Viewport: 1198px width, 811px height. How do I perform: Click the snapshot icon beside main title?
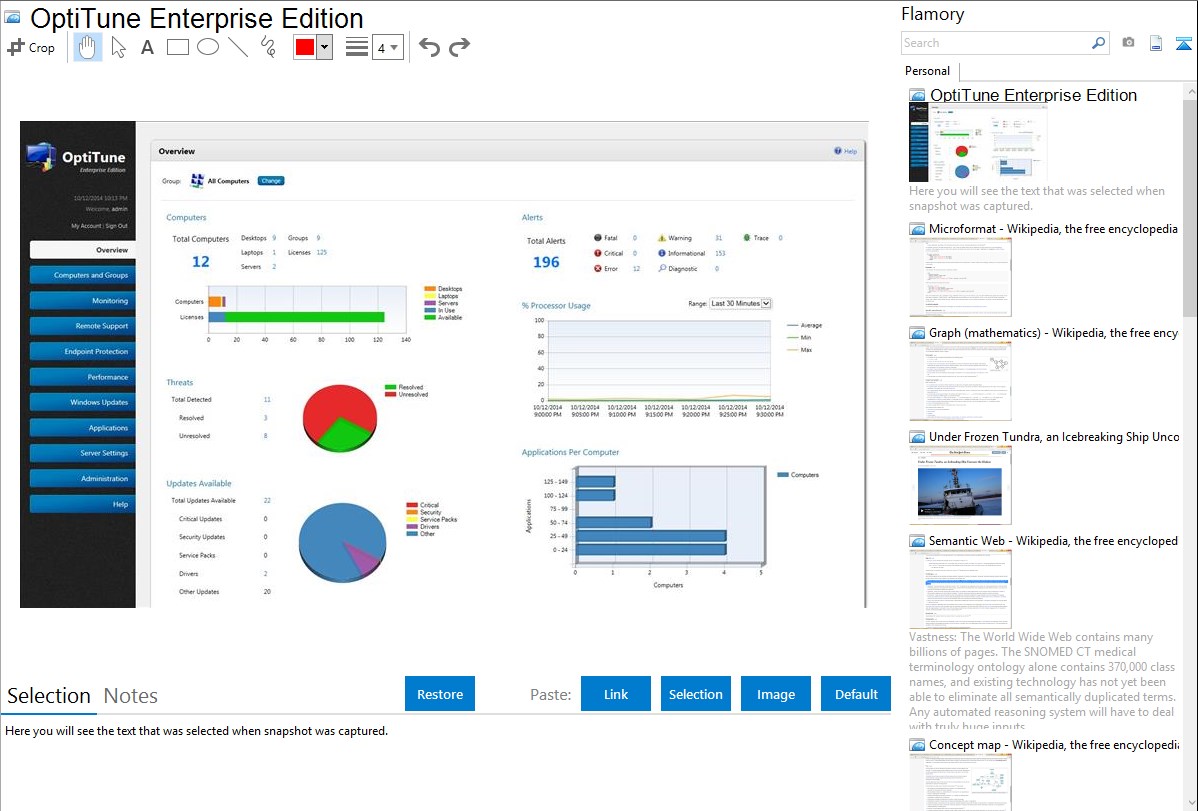pos(12,18)
